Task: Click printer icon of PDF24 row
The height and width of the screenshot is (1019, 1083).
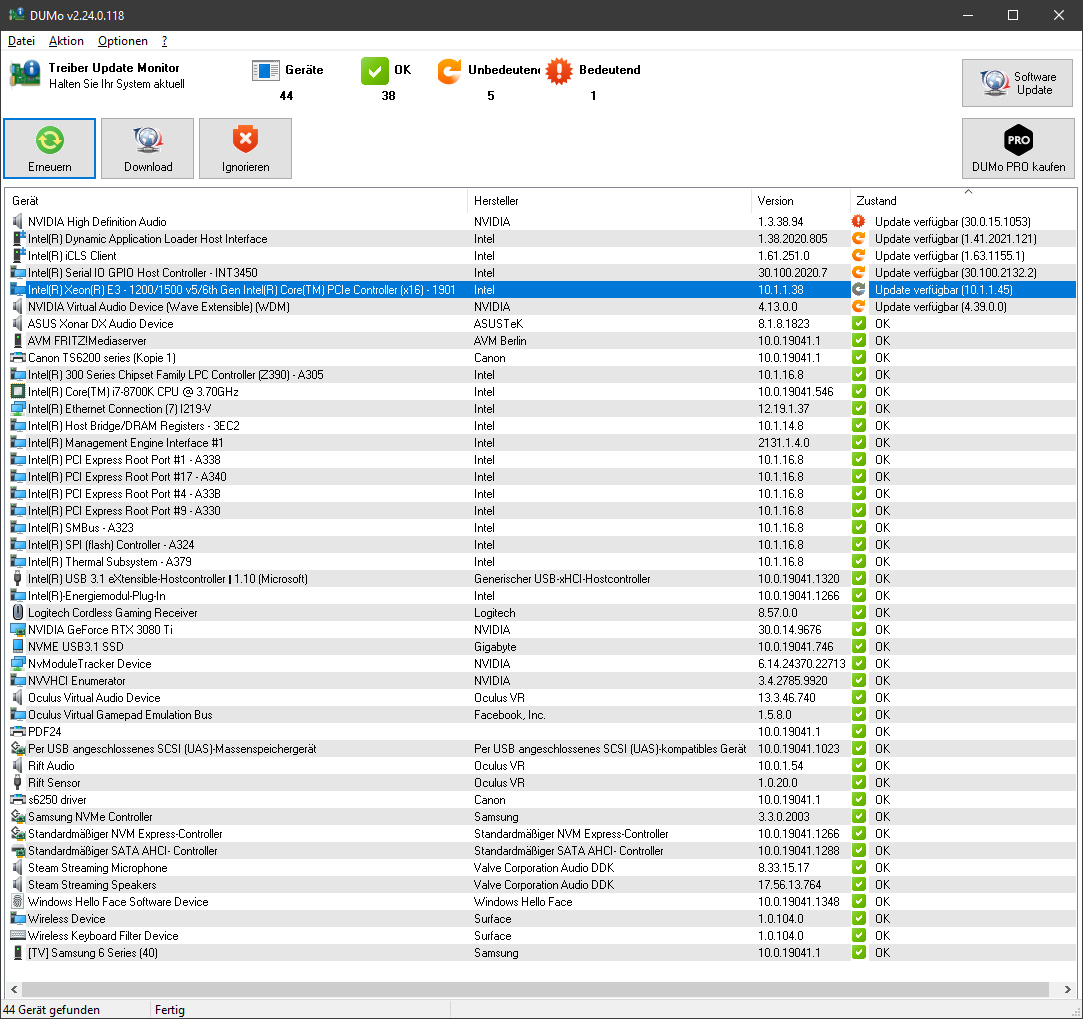Action: [18, 731]
